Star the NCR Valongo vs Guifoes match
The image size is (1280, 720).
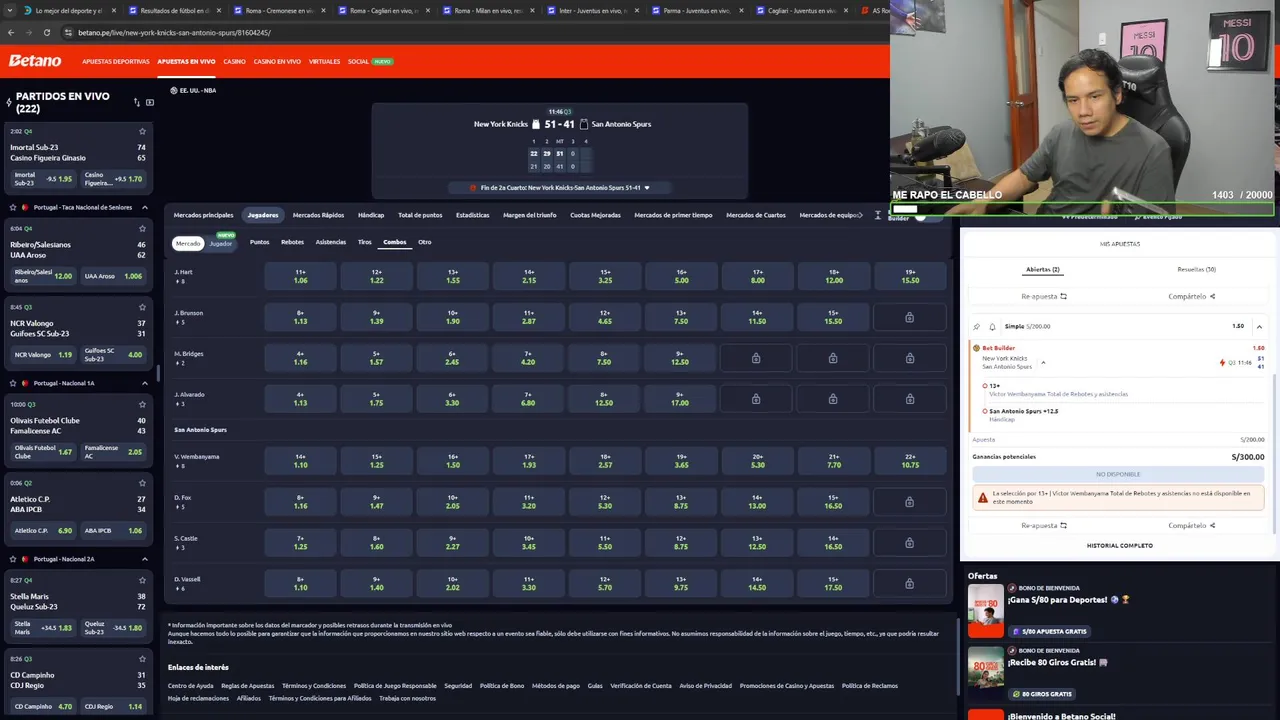(142, 307)
